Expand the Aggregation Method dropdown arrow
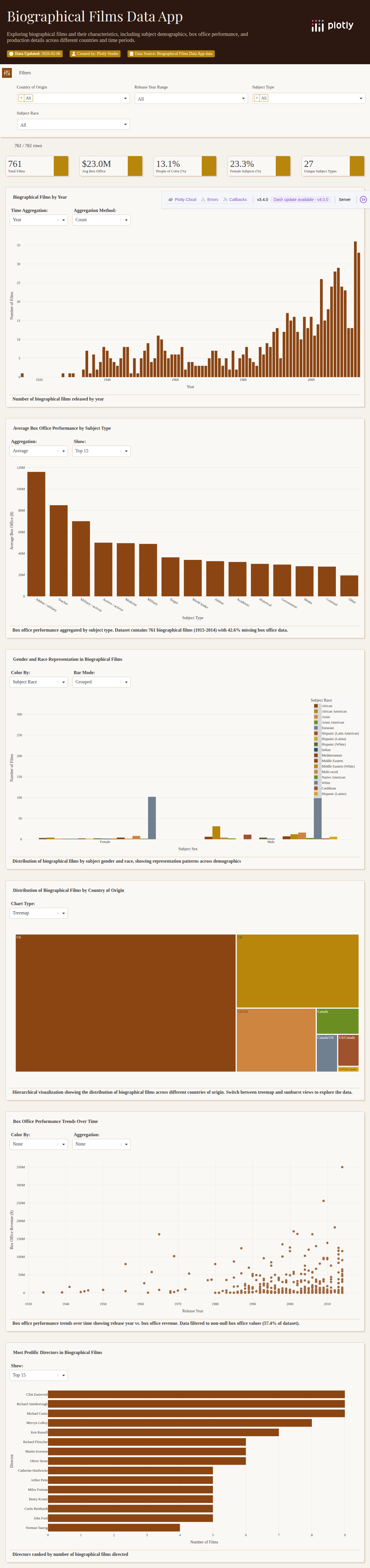This screenshot has height=1568, width=370. pyautogui.click(x=127, y=220)
